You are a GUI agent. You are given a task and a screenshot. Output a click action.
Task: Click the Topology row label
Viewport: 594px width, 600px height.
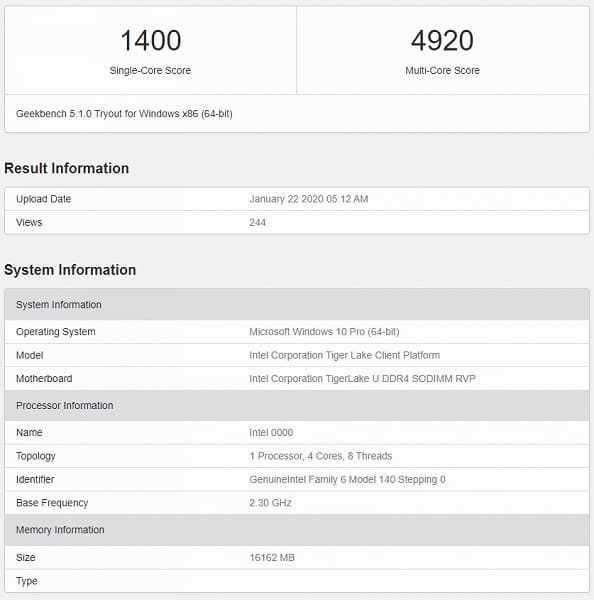pos(36,456)
